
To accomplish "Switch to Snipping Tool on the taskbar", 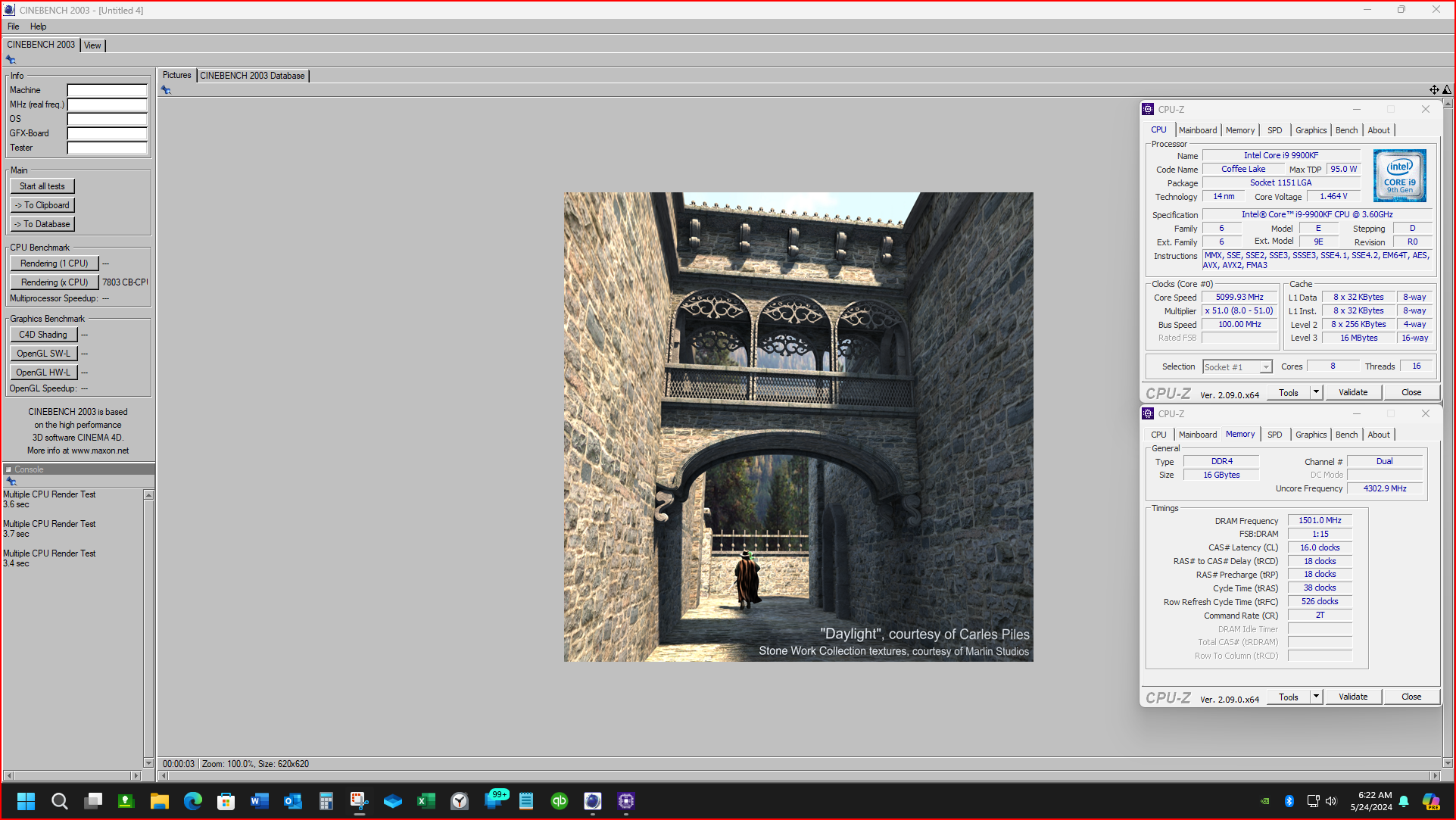I will 359,800.
